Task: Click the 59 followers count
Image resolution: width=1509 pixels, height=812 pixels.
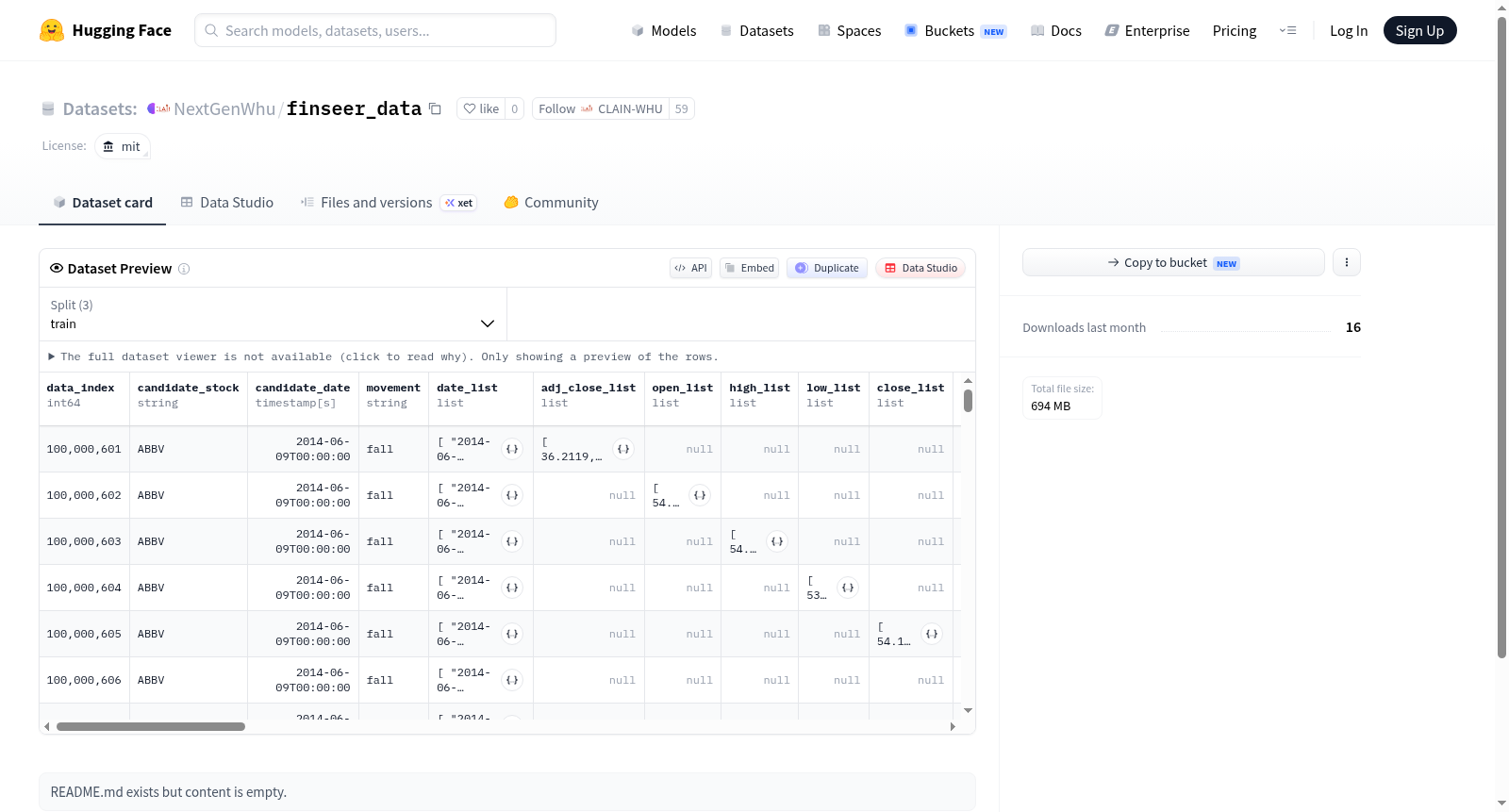Action: [682, 108]
